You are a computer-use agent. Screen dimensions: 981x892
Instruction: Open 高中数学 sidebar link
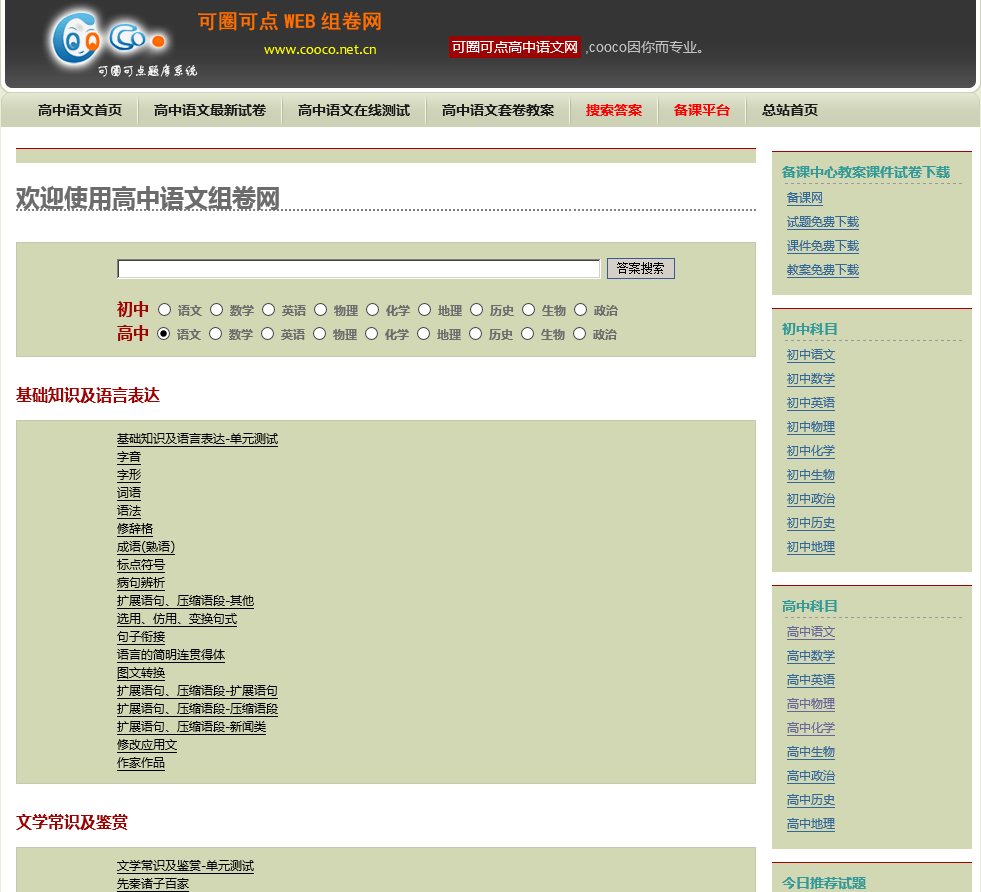click(811, 656)
